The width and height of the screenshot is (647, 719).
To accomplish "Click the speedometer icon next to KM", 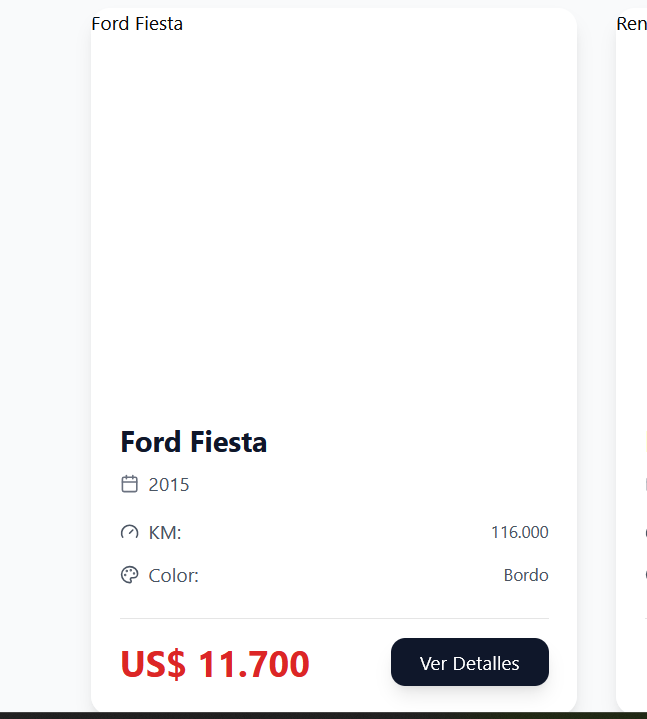I will (x=129, y=532).
